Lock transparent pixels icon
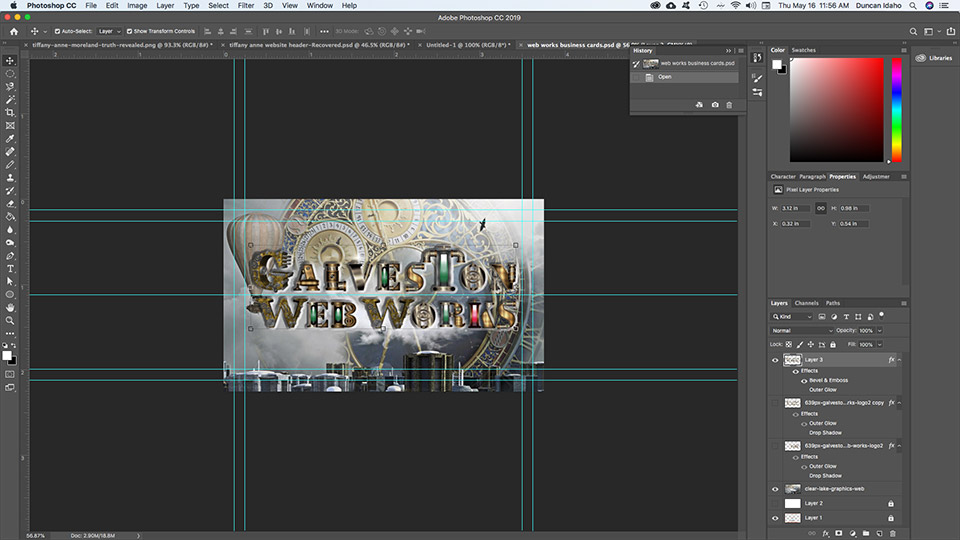 click(x=789, y=345)
